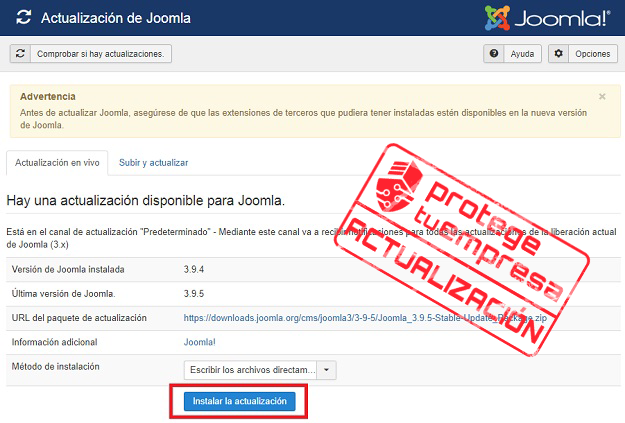Click the gear icon for Opciones
Image resolution: width=625 pixels, height=423 pixels.
(558, 54)
